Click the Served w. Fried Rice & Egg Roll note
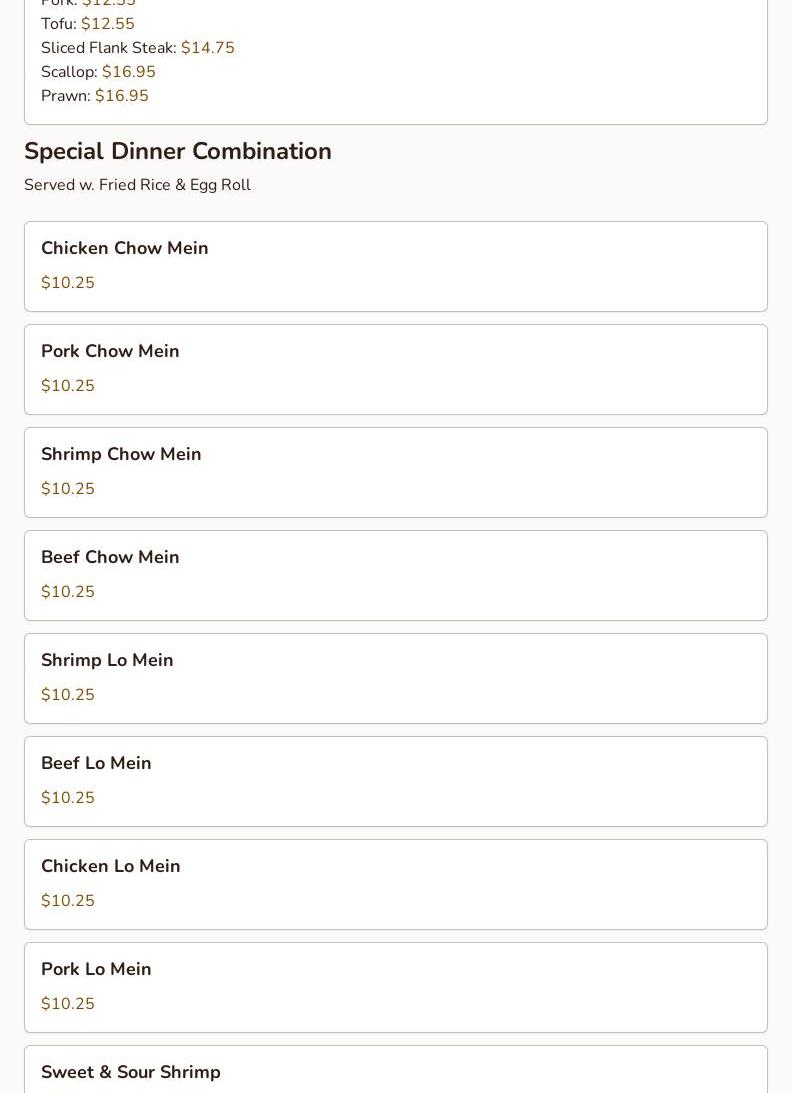 [x=137, y=185]
